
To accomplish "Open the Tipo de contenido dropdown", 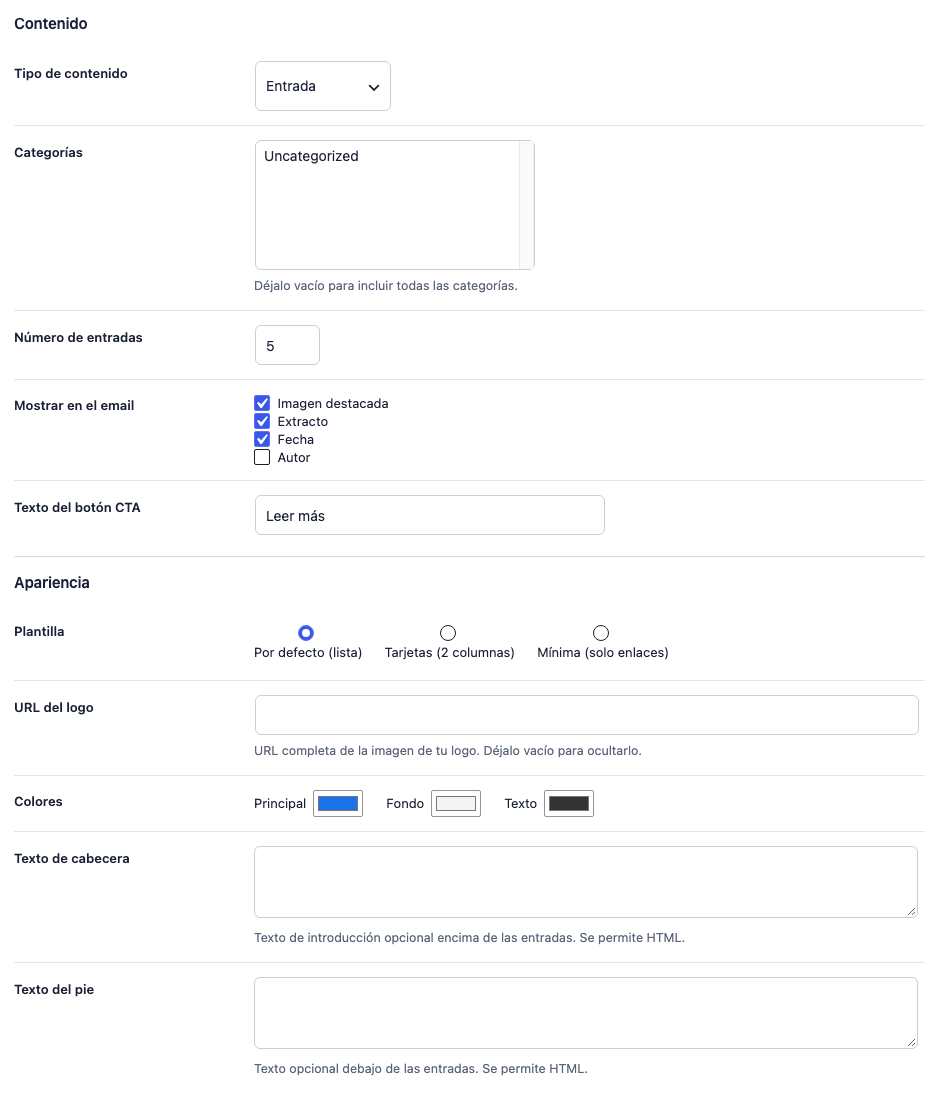I will (323, 86).
